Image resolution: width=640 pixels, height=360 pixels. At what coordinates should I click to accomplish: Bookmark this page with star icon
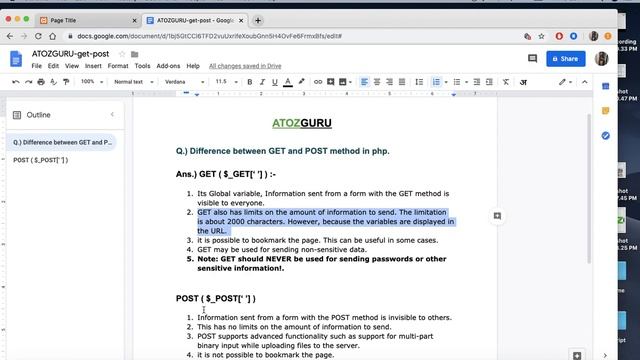[x=541, y=36]
